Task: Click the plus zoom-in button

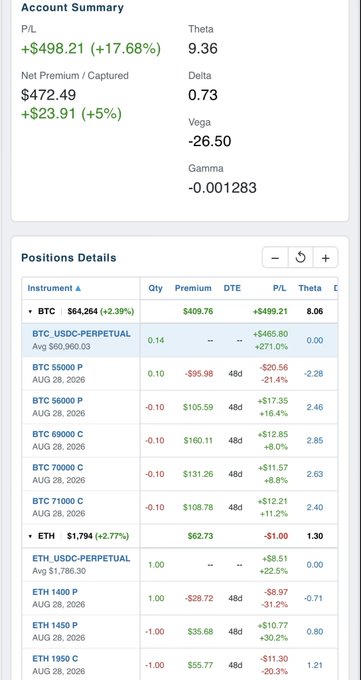Action: 325,258
